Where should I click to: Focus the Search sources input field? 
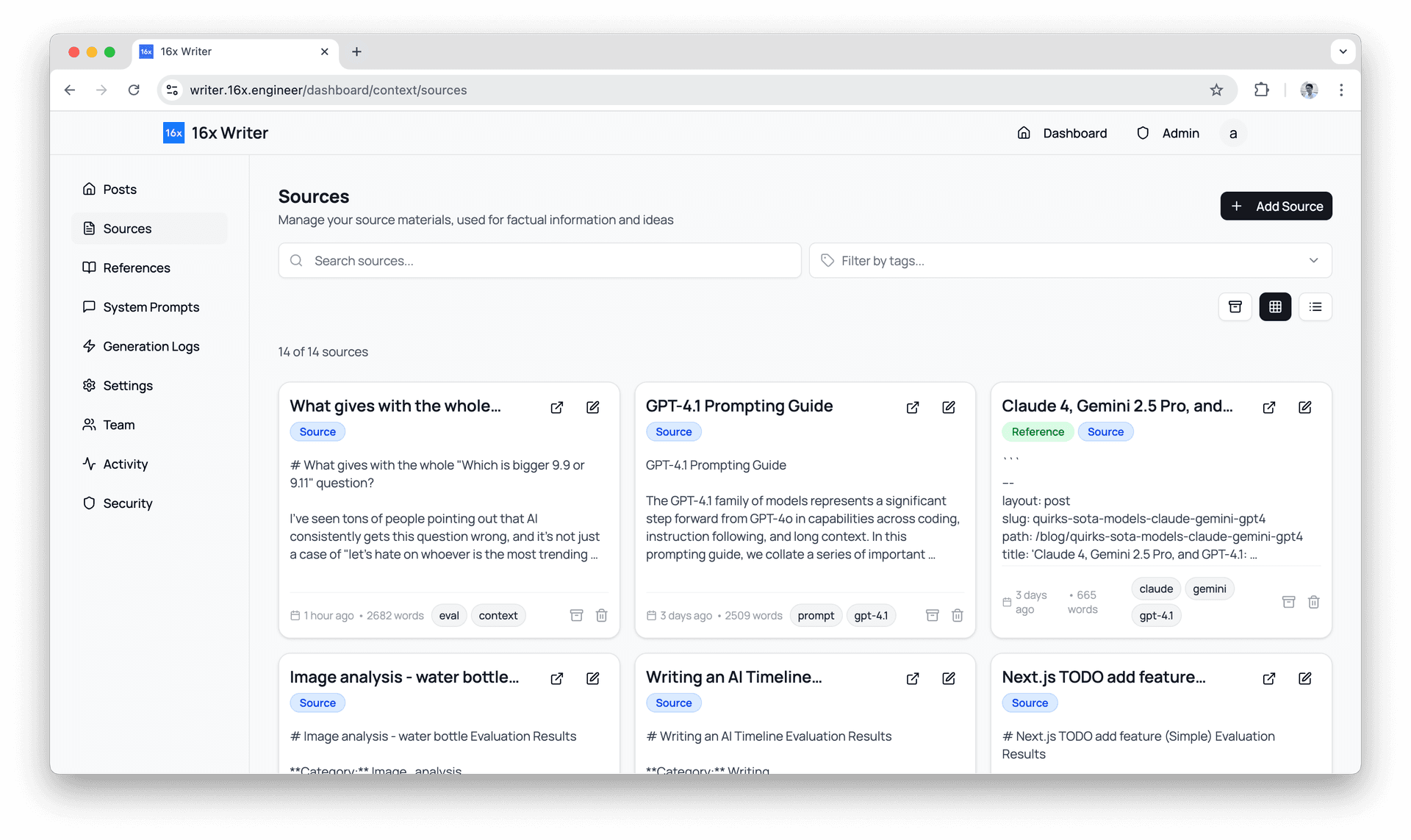tap(540, 261)
